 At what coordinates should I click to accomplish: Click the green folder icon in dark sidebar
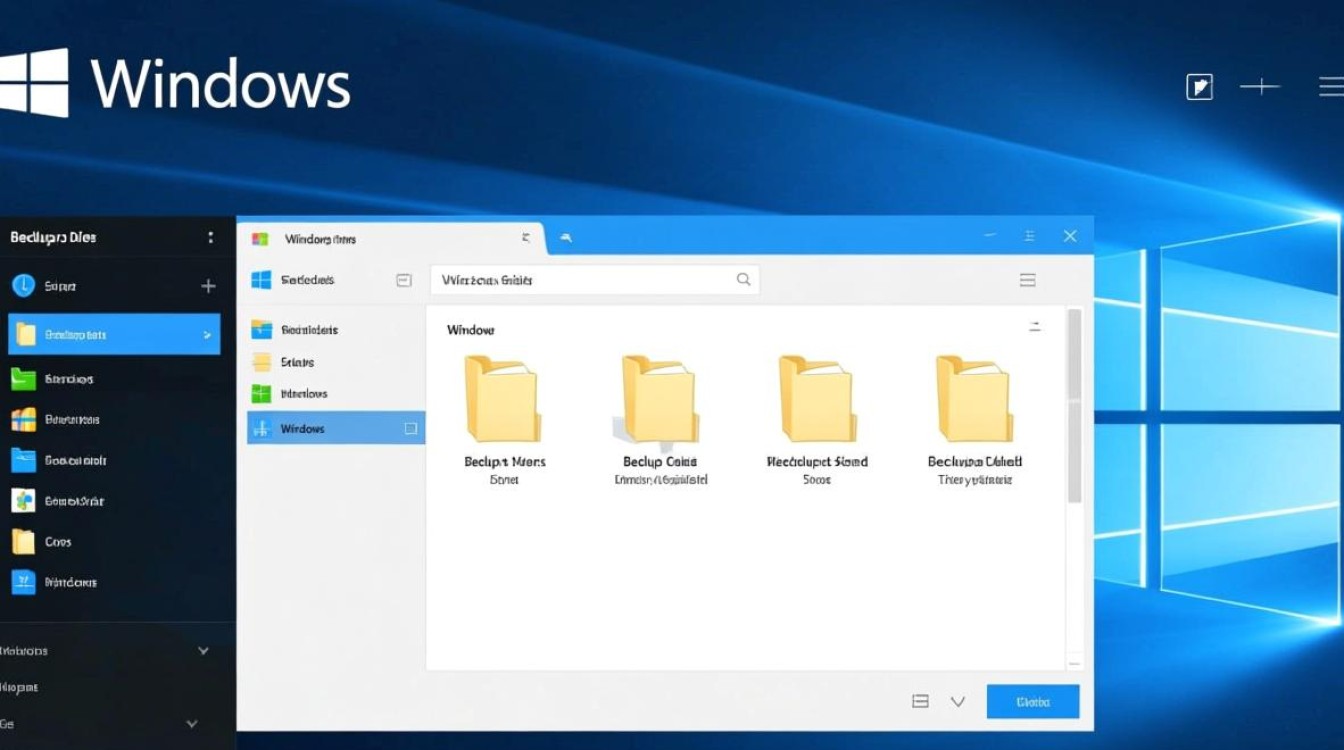pyautogui.click(x=23, y=379)
